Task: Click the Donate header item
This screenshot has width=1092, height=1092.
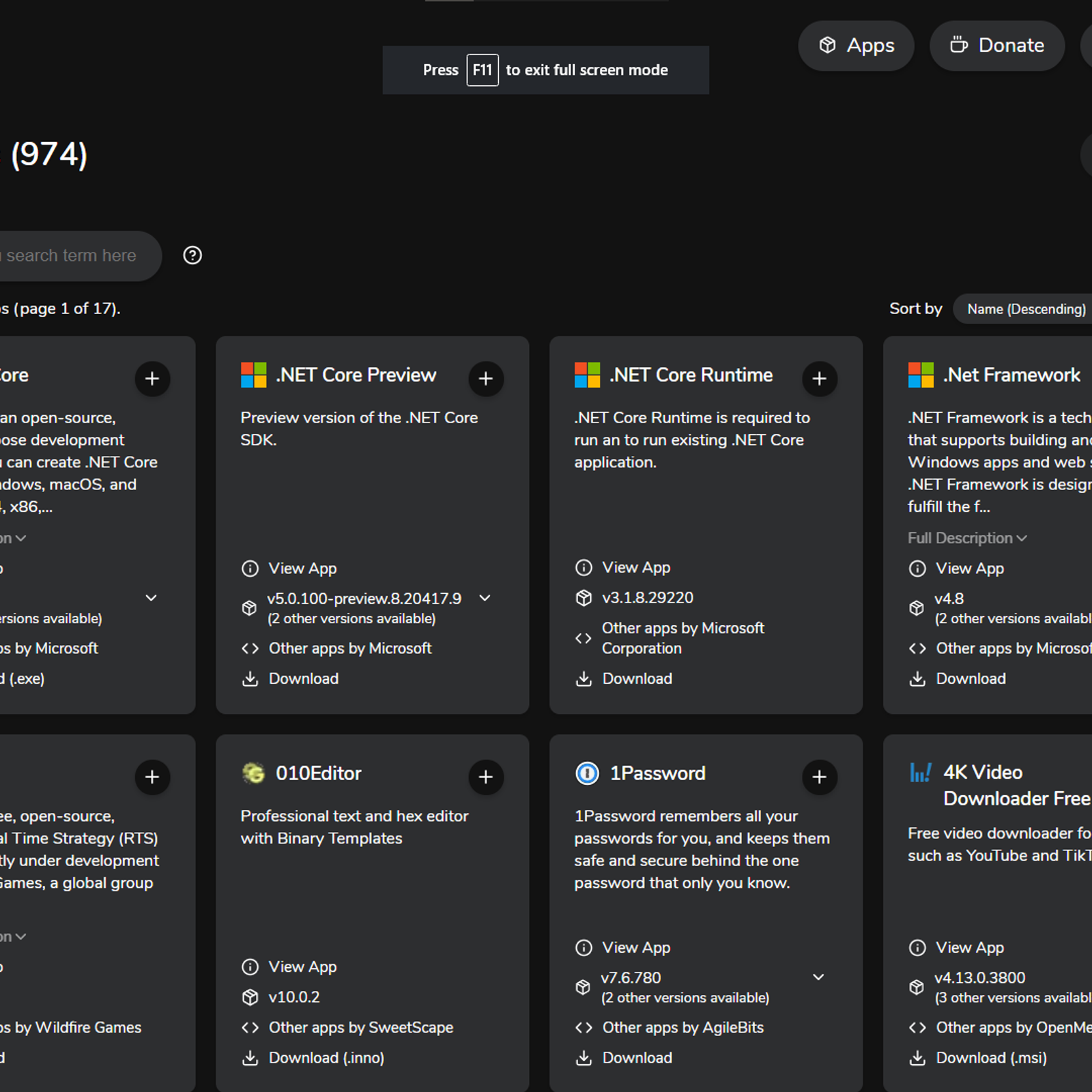Action: coord(996,46)
